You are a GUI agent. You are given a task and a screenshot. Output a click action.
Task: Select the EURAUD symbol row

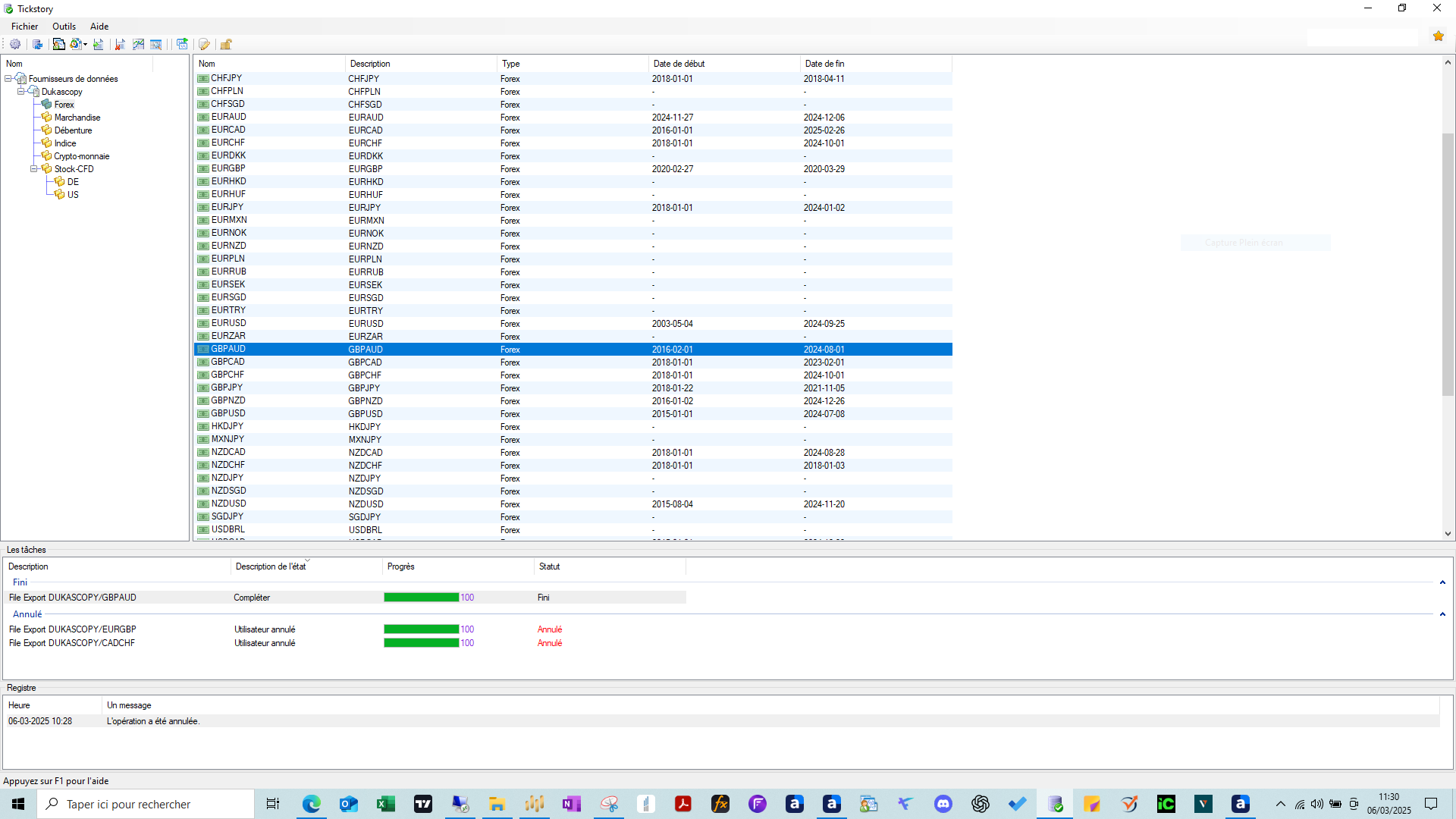pyautogui.click(x=573, y=118)
